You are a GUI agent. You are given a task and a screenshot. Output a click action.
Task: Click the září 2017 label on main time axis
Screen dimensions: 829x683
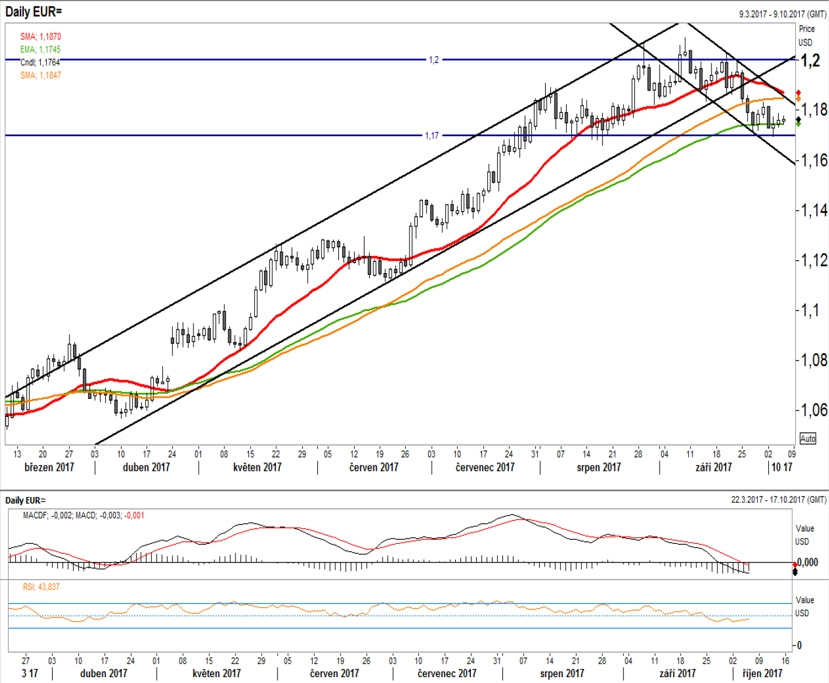pyautogui.click(x=713, y=467)
